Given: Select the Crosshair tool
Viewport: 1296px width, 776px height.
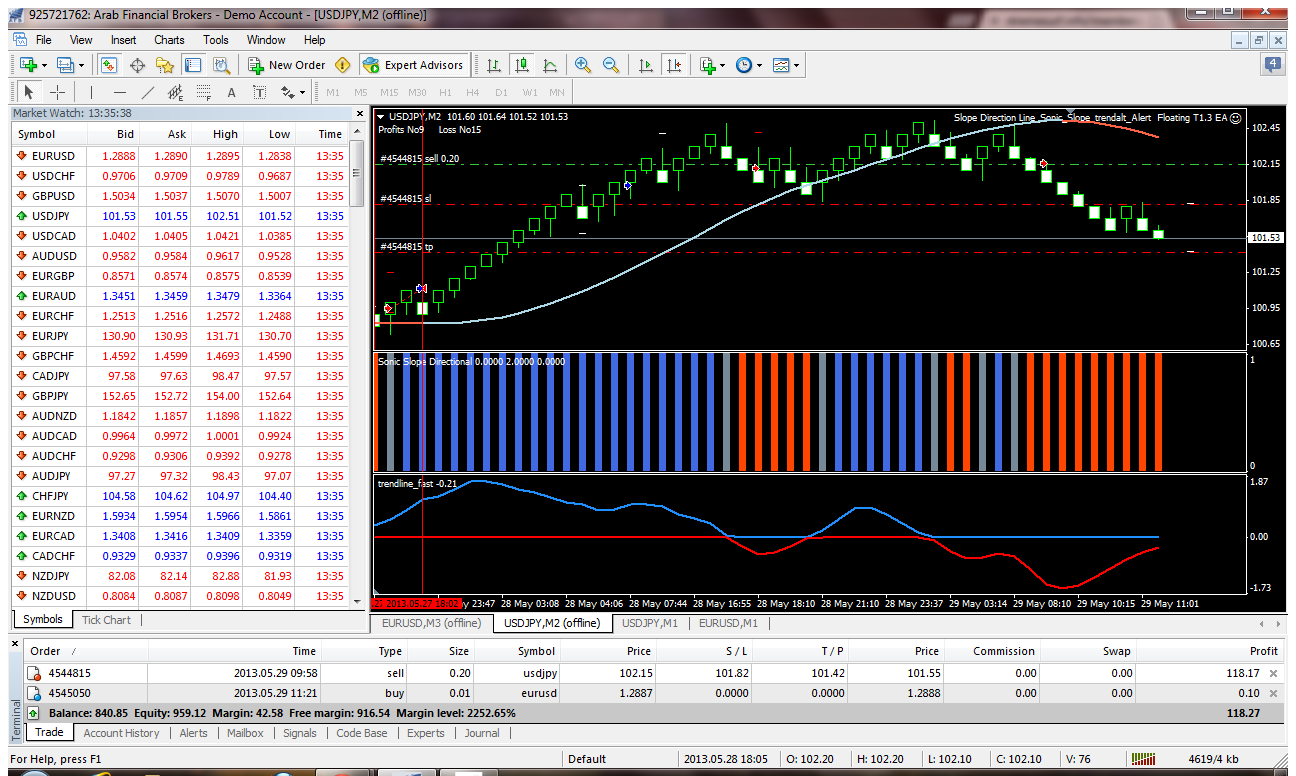Looking at the screenshot, I should click(57, 92).
